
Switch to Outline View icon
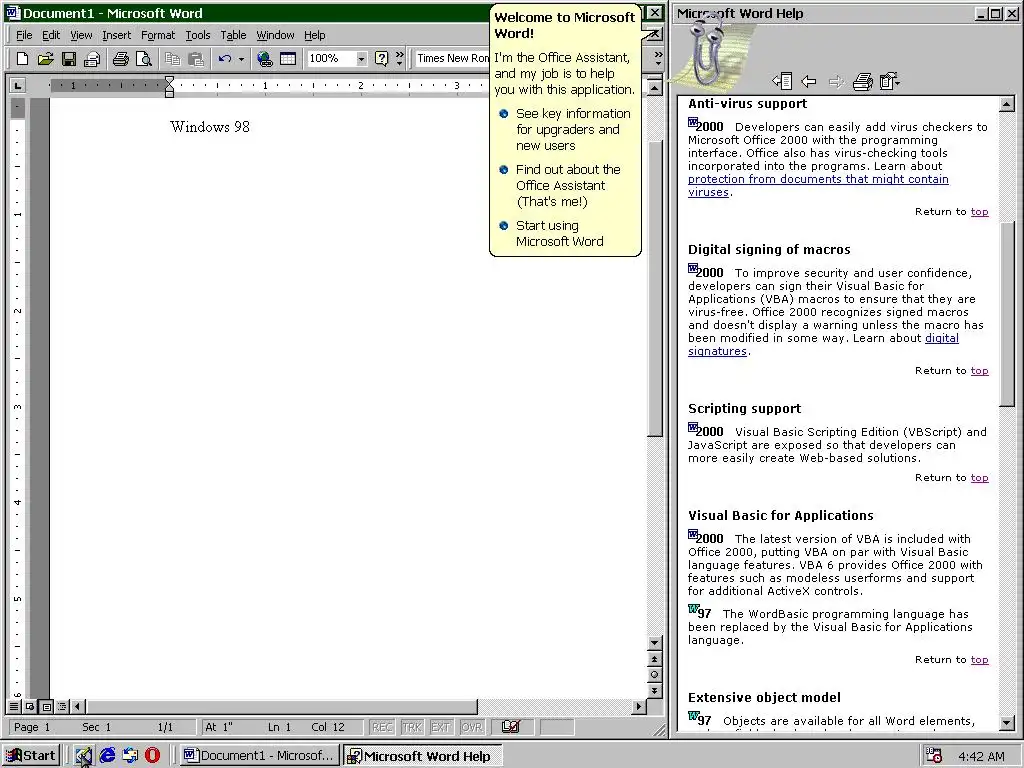click(62, 706)
